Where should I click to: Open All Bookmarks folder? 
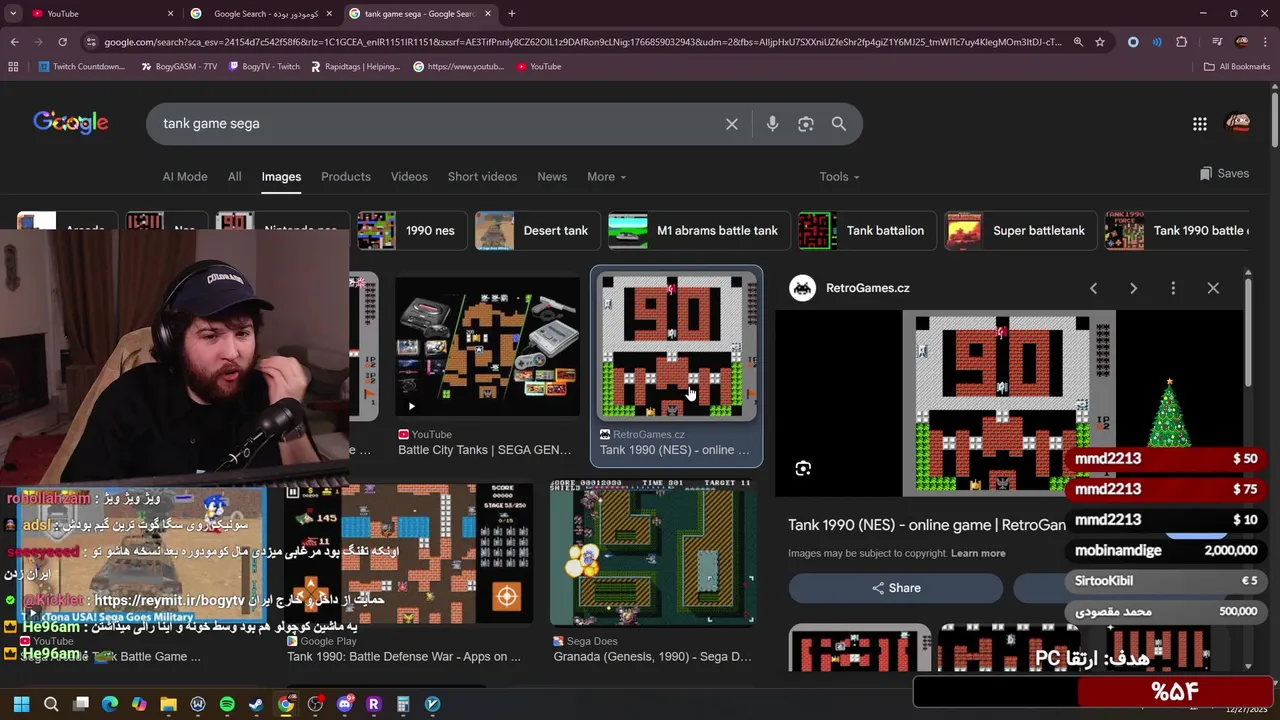(x=1237, y=67)
